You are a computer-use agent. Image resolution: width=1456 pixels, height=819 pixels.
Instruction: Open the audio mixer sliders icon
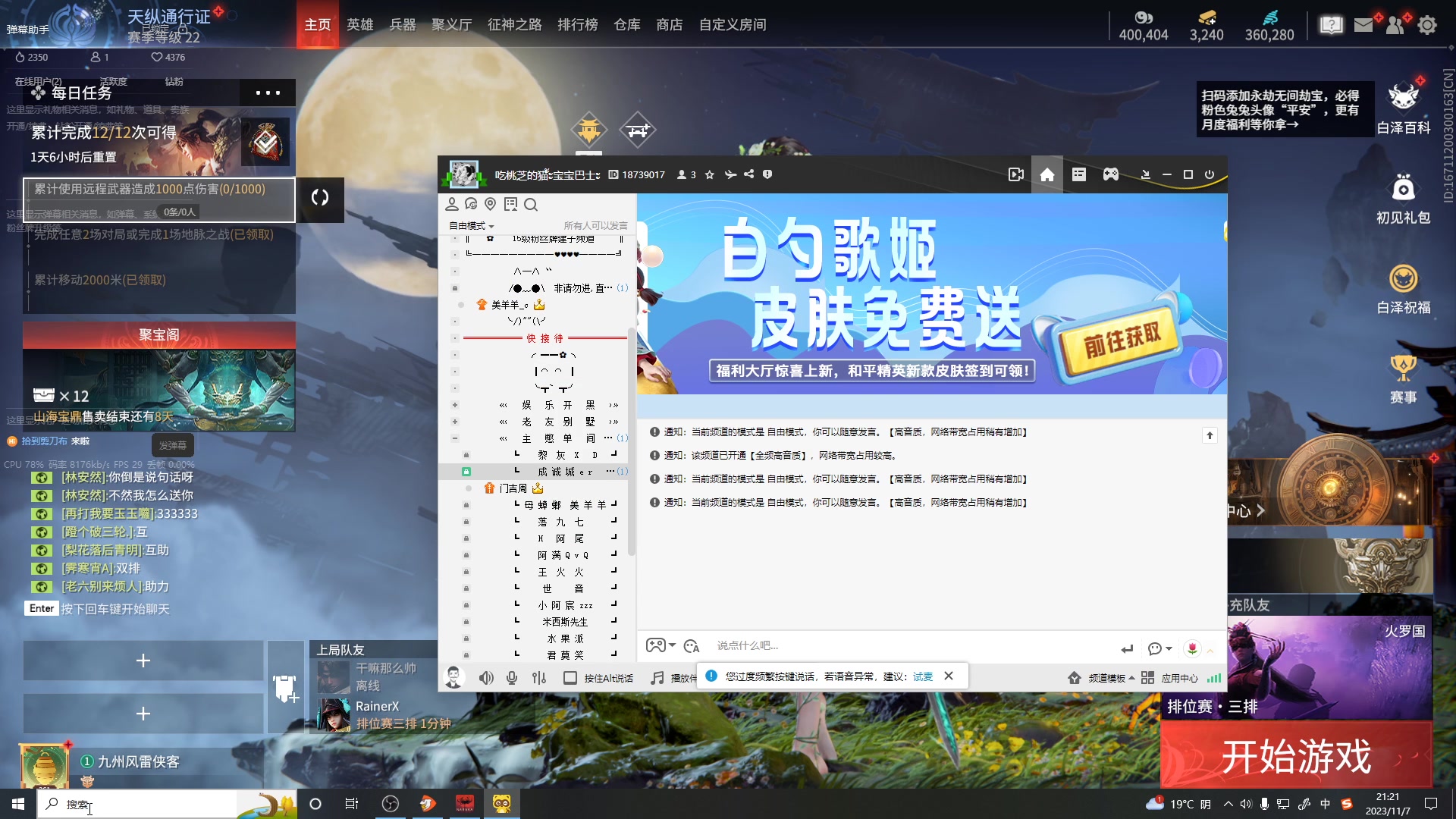(539, 678)
